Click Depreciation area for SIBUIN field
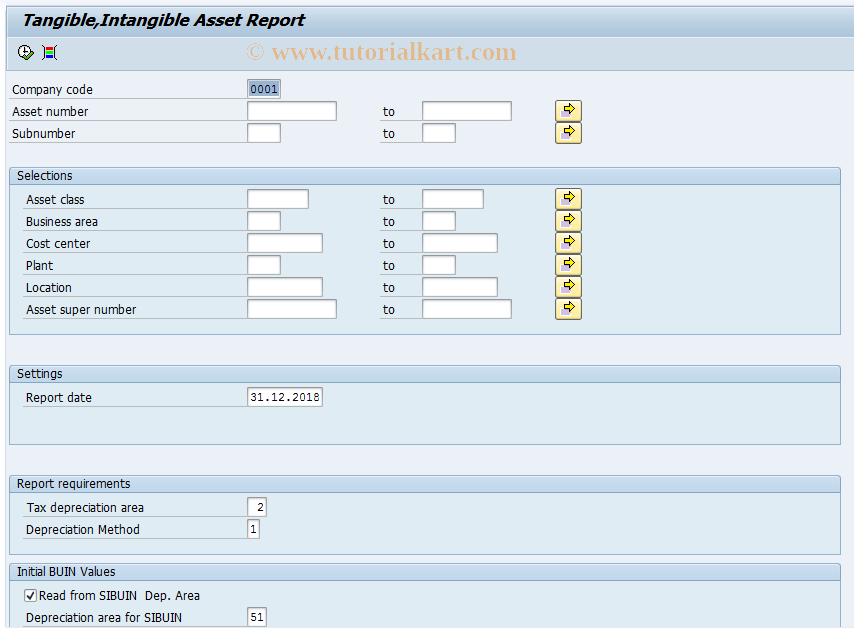The image size is (854, 629). click(257, 617)
